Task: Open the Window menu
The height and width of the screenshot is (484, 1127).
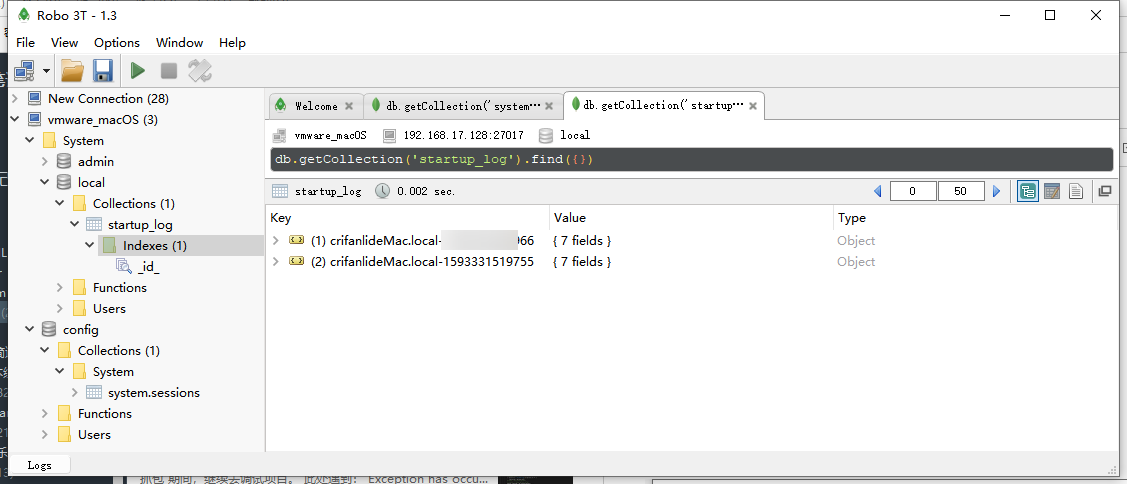Action: coord(180,42)
